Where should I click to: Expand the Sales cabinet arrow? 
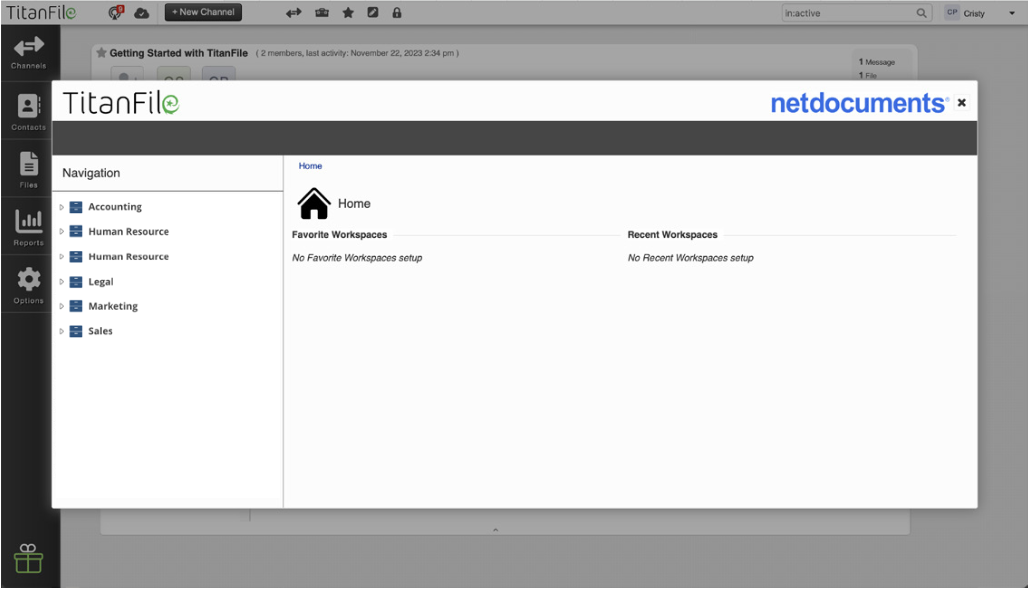[x=62, y=331]
